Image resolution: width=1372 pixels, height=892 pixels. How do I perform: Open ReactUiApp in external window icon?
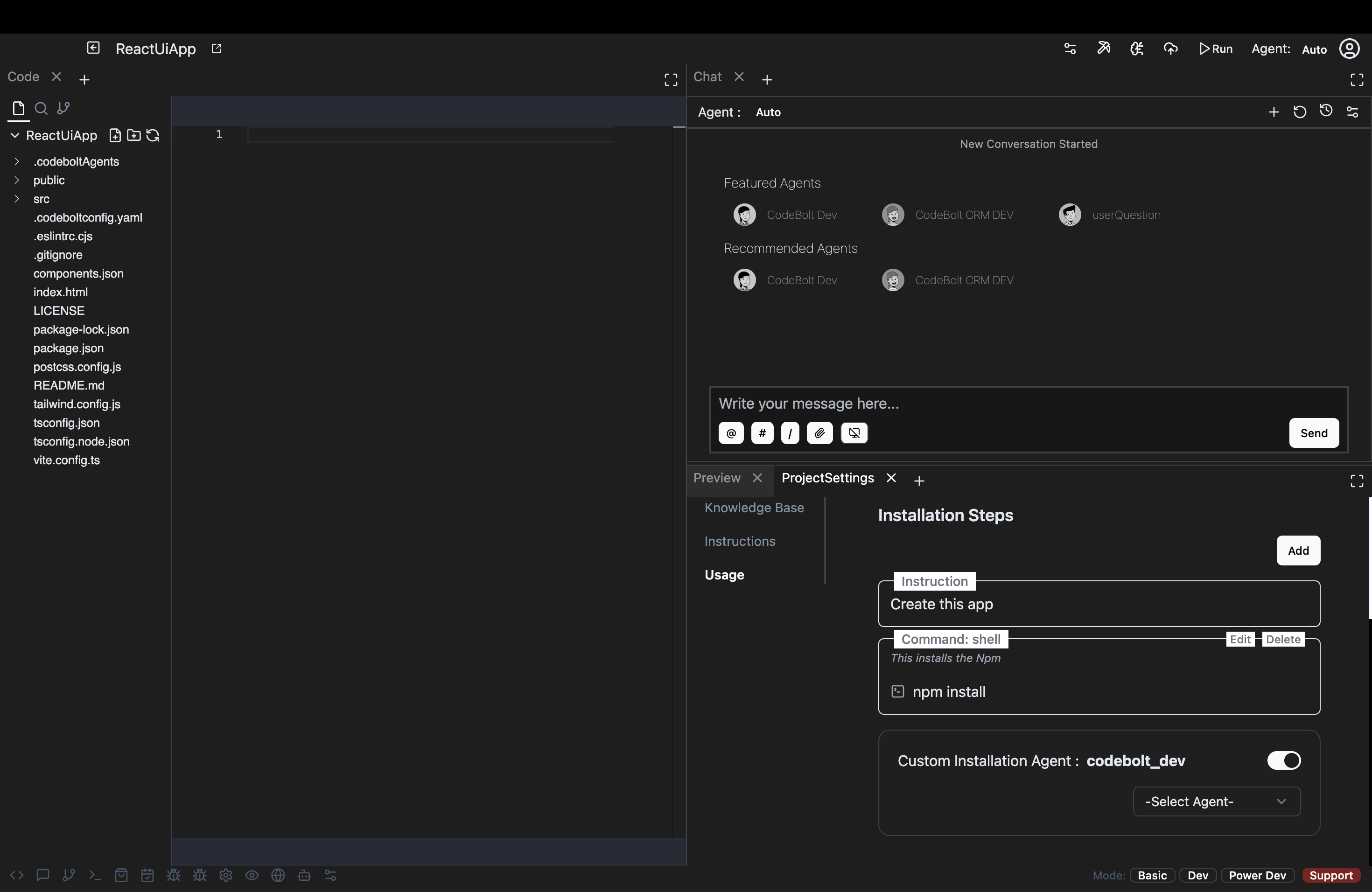216,49
